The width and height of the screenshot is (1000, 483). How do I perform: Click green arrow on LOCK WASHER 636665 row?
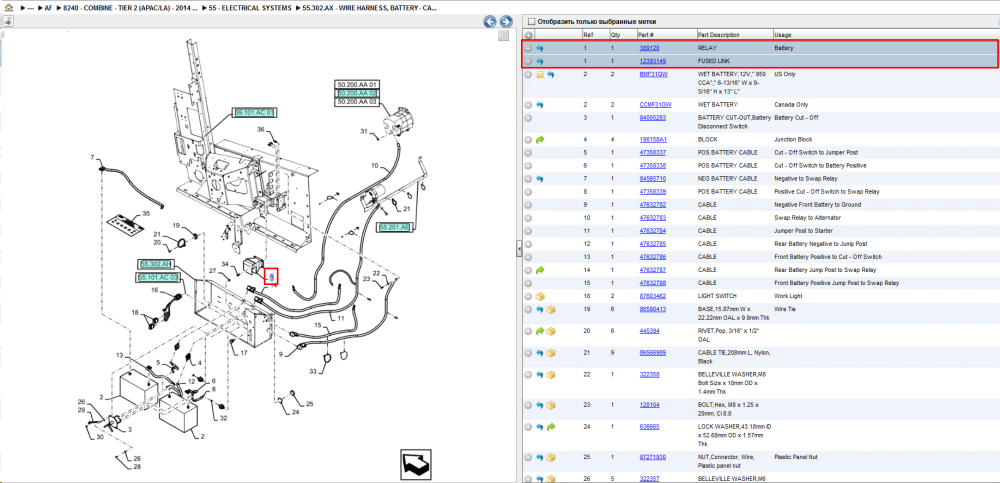tap(551, 426)
